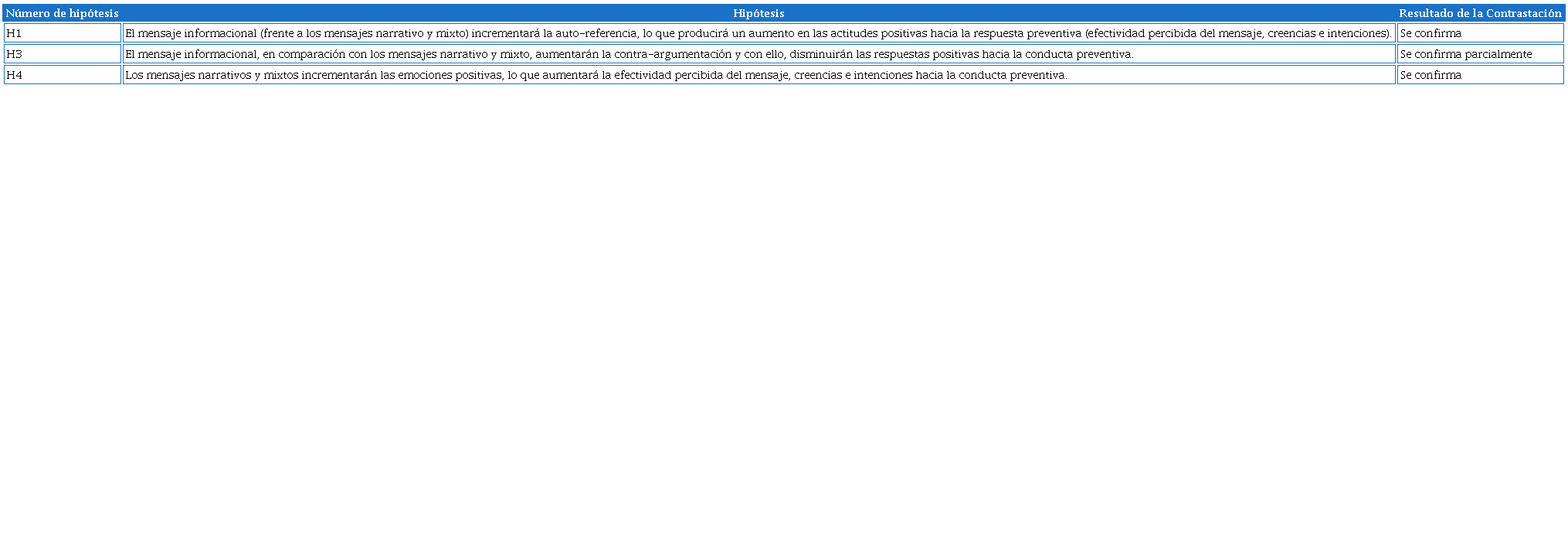Viewport: 1568px width, 548px height.
Task: Select the 'Se confirma' result for H1
Action: tap(1431, 33)
